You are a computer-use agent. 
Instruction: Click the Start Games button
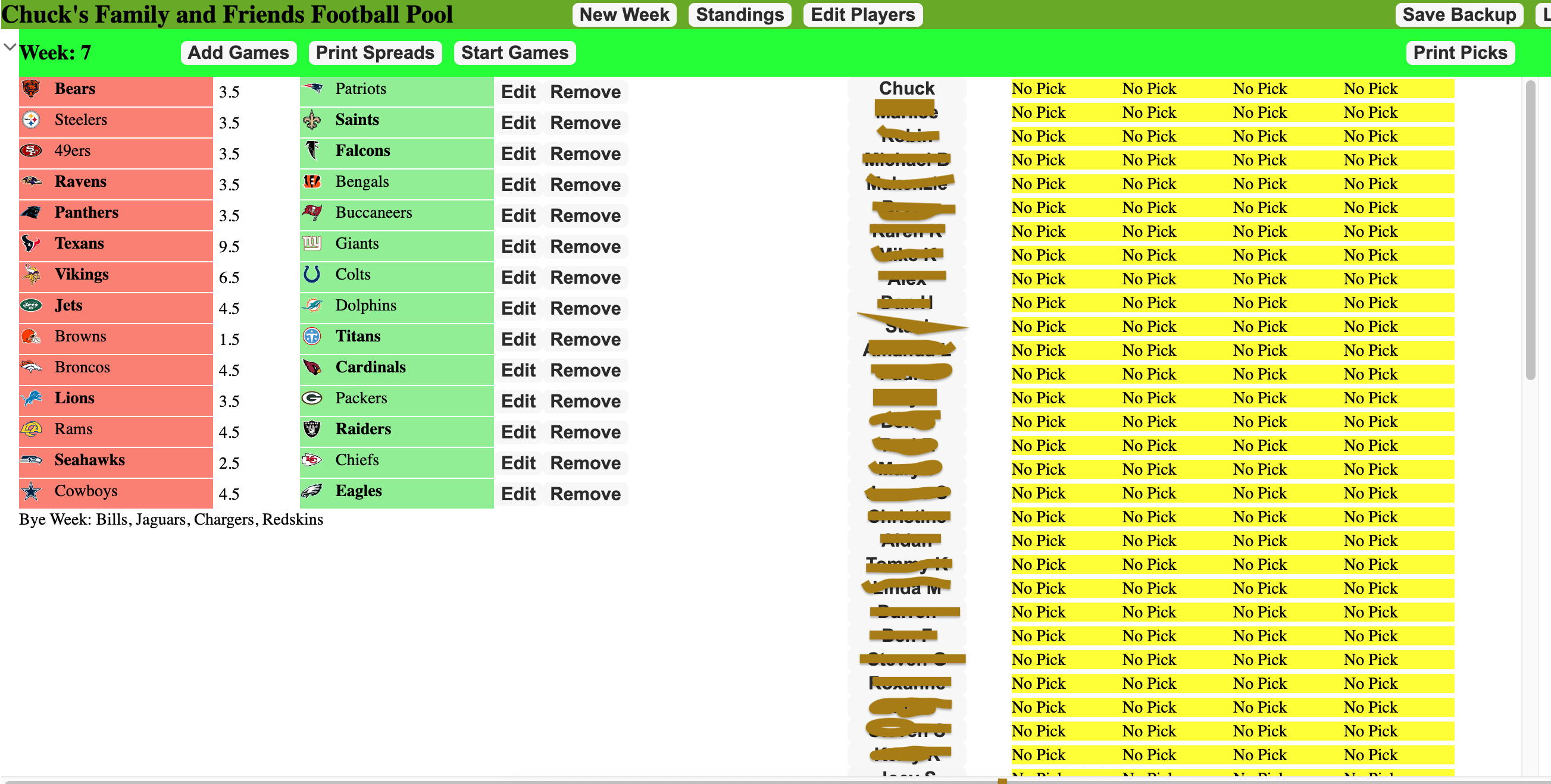click(x=515, y=52)
